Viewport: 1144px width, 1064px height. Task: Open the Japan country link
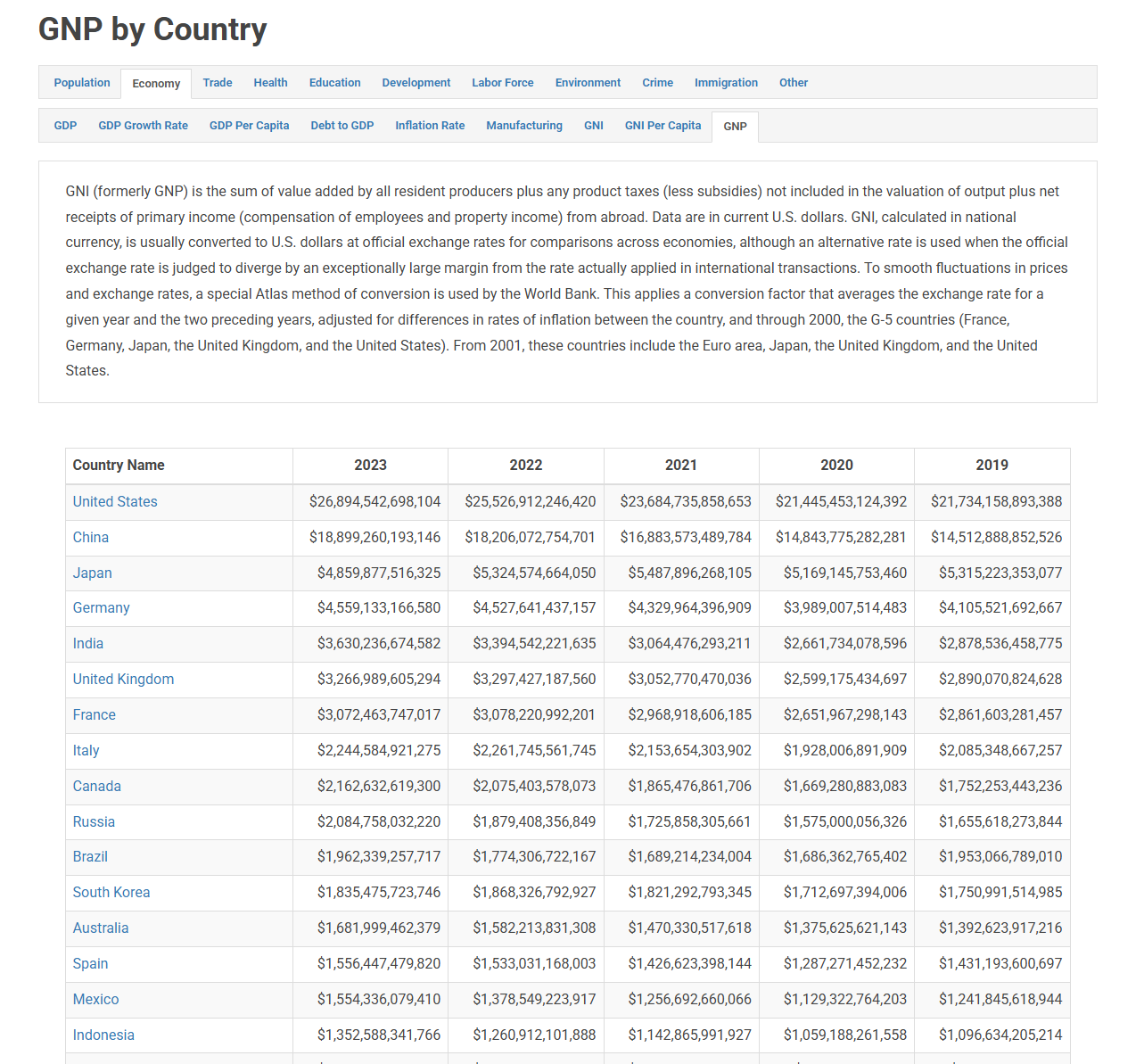(93, 573)
